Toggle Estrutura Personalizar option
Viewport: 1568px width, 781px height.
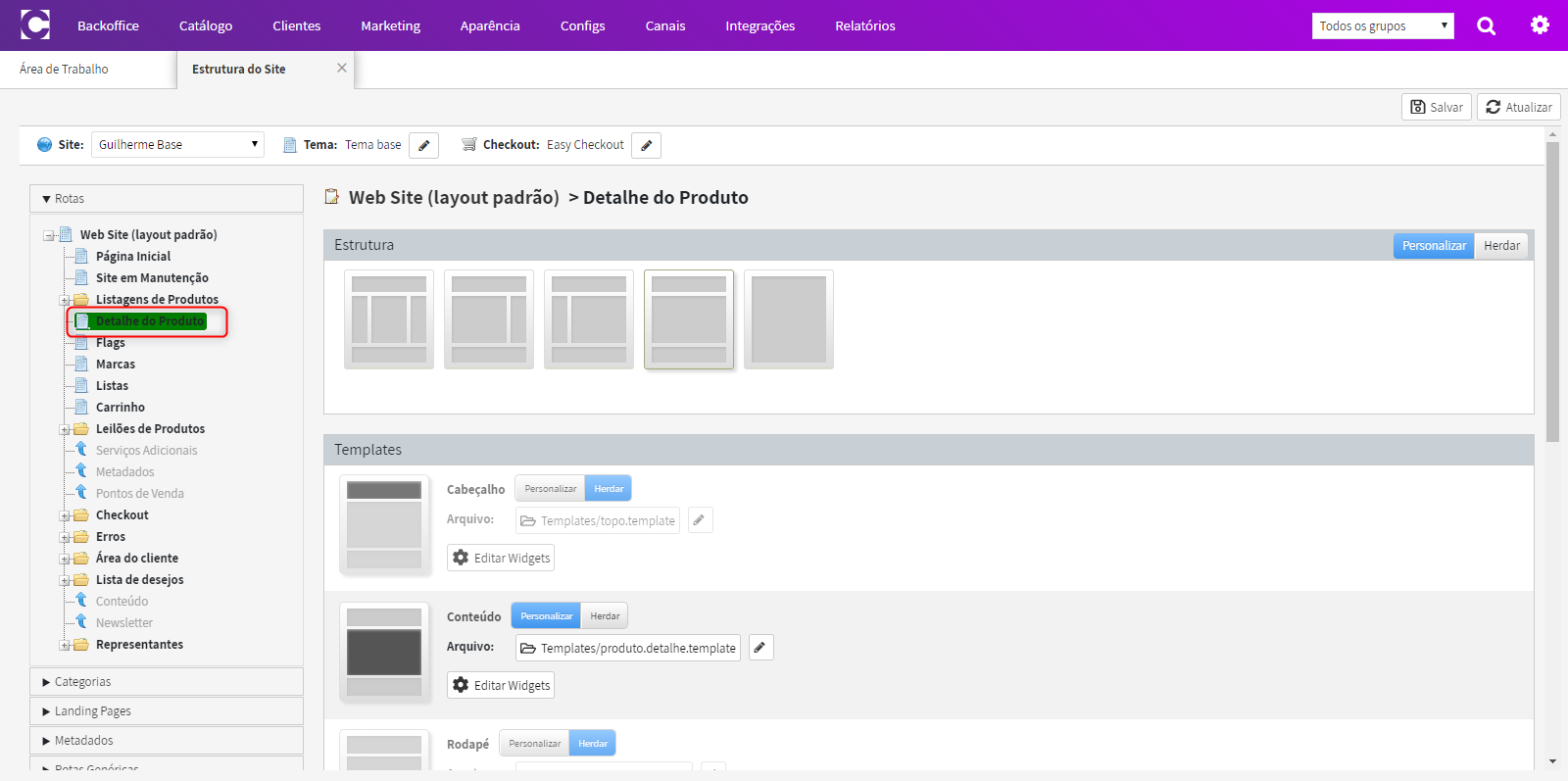coord(1434,246)
